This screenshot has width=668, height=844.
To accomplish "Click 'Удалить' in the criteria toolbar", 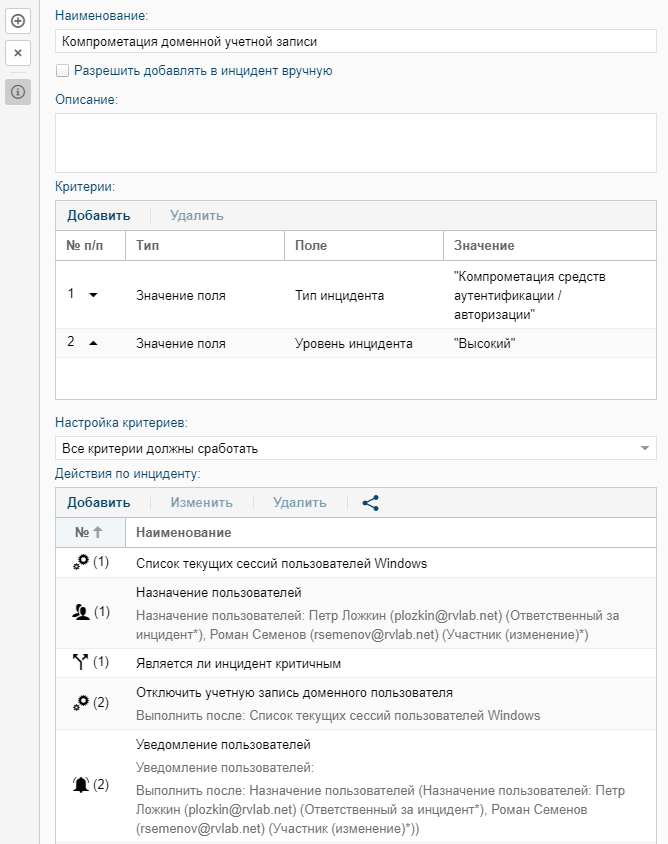I will coord(196,215).
